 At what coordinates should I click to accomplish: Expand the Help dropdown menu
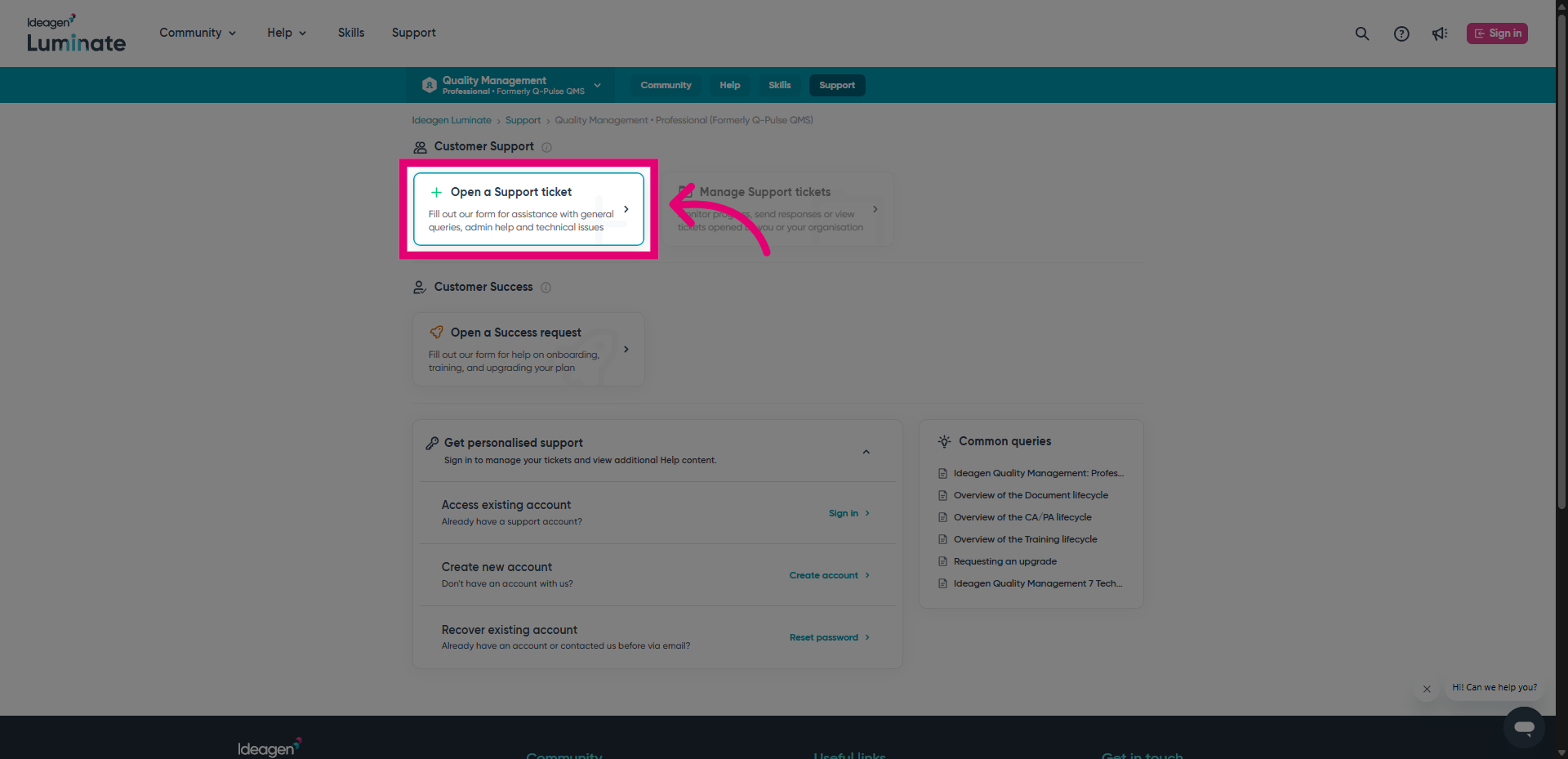point(287,33)
